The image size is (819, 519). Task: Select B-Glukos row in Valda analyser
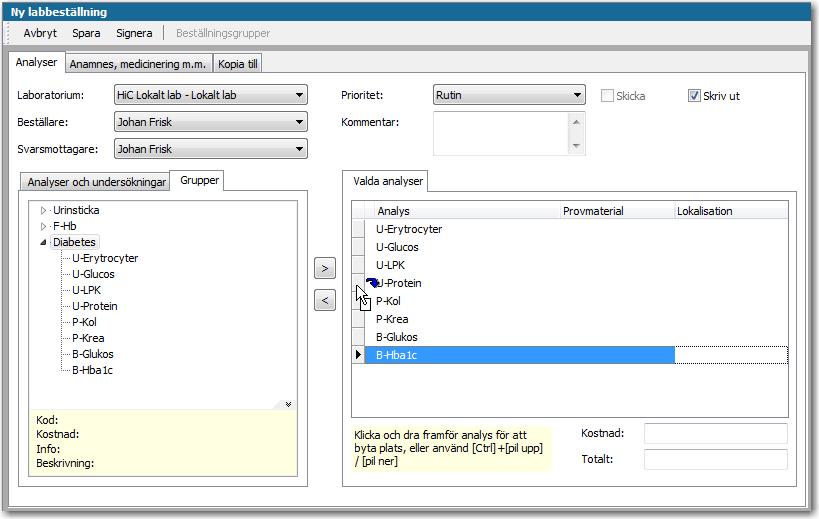click(576, 337)
